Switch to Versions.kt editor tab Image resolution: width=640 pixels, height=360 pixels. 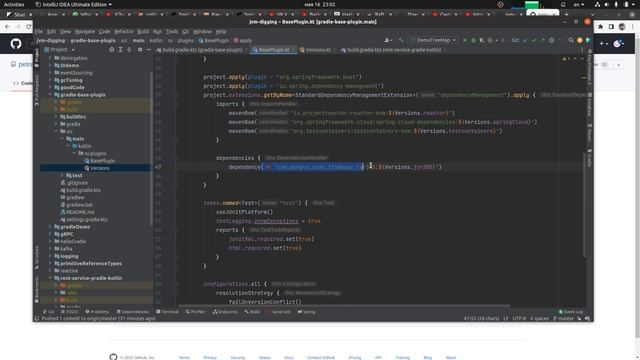(x=315, y=50)
